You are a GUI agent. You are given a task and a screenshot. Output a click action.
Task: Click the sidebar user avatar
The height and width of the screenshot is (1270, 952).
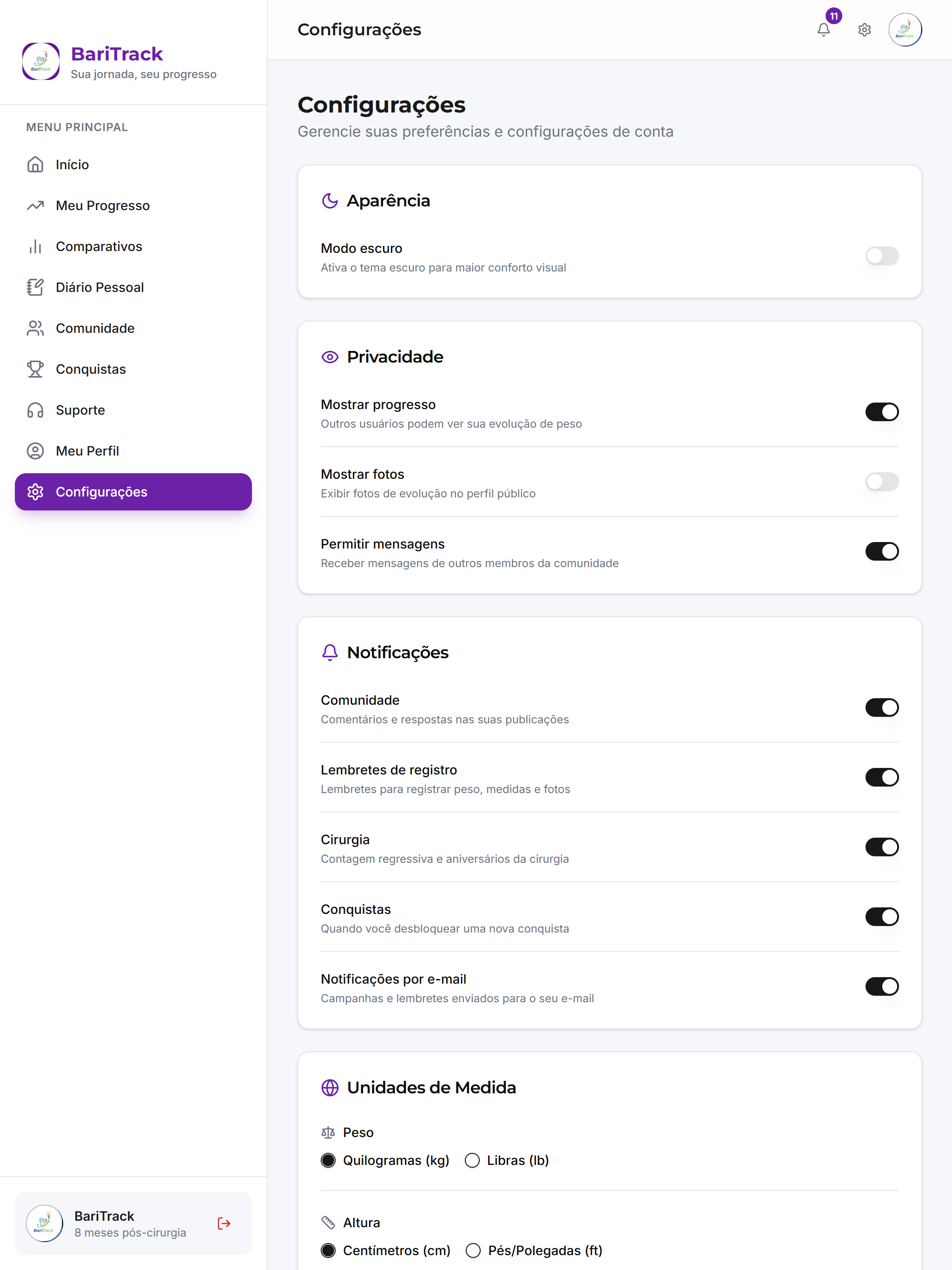pos(44,1224)
